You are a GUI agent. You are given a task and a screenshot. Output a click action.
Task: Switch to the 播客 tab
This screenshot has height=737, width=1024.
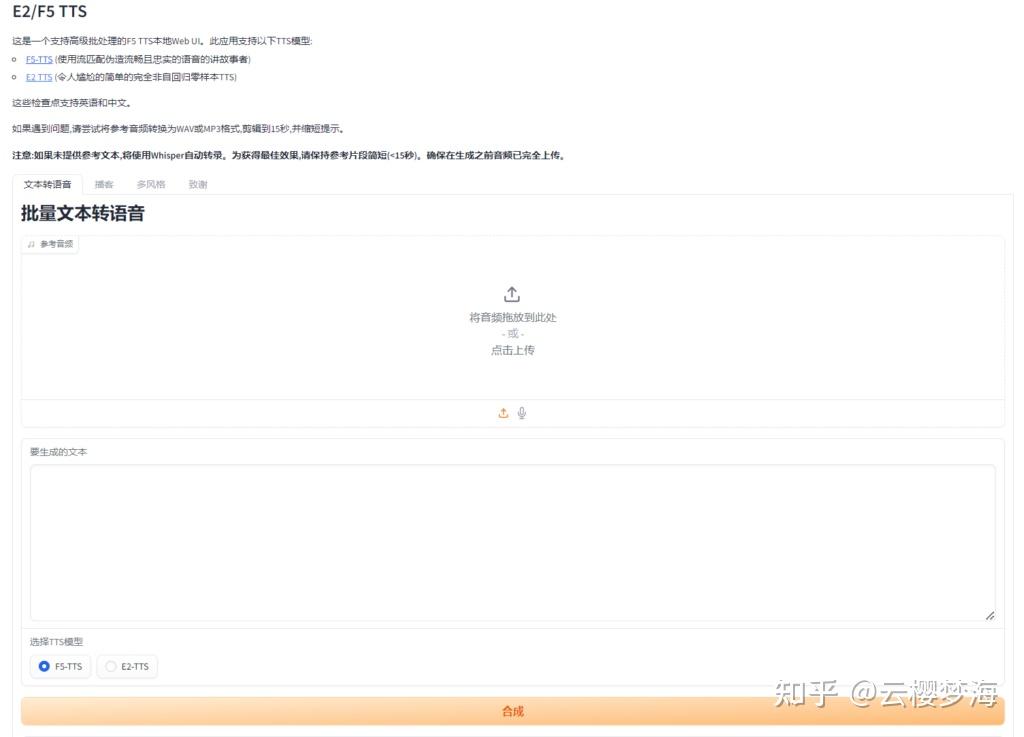(105, 184)
